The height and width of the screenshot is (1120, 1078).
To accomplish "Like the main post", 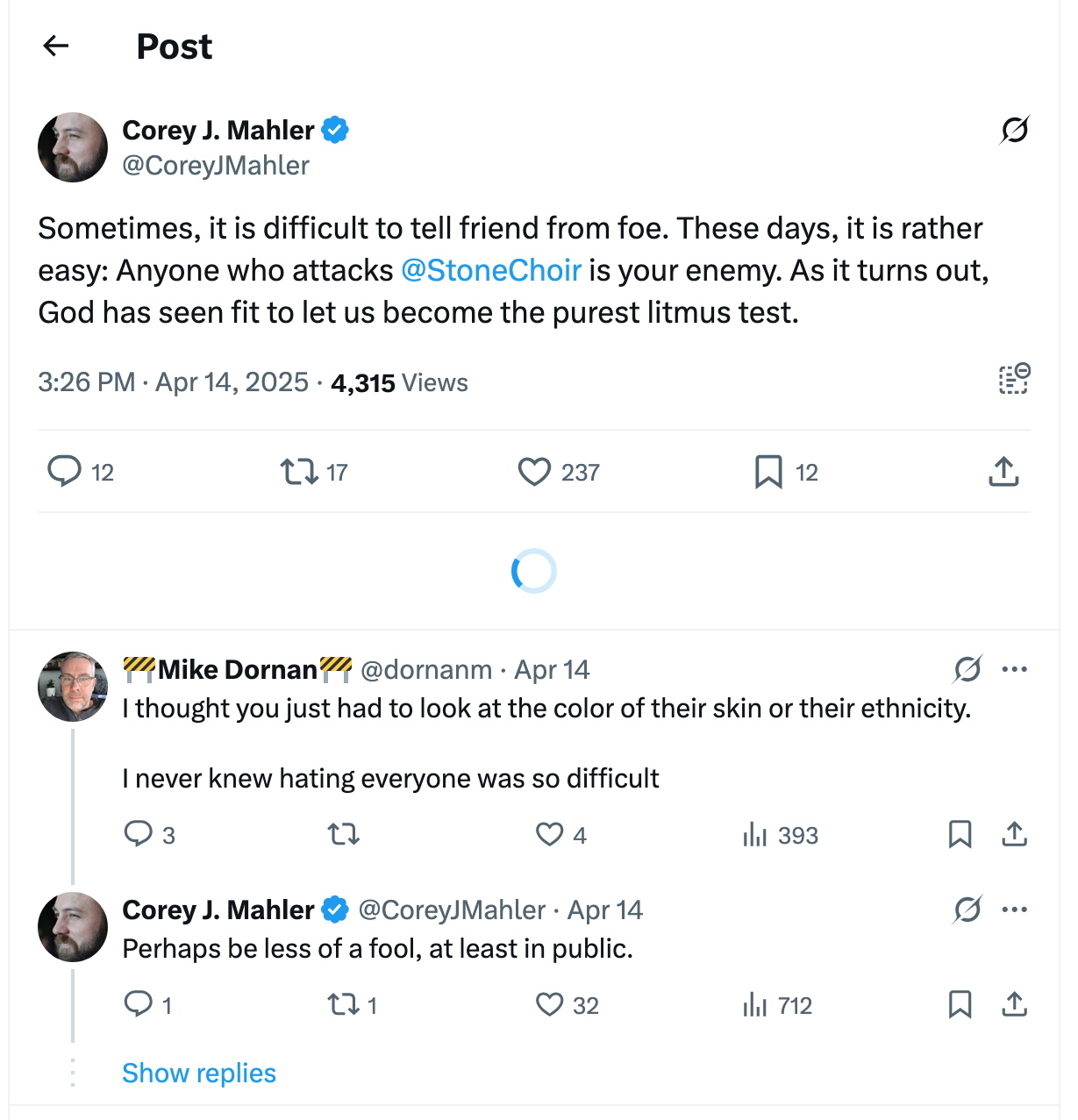I will click(x=533, y=472).
